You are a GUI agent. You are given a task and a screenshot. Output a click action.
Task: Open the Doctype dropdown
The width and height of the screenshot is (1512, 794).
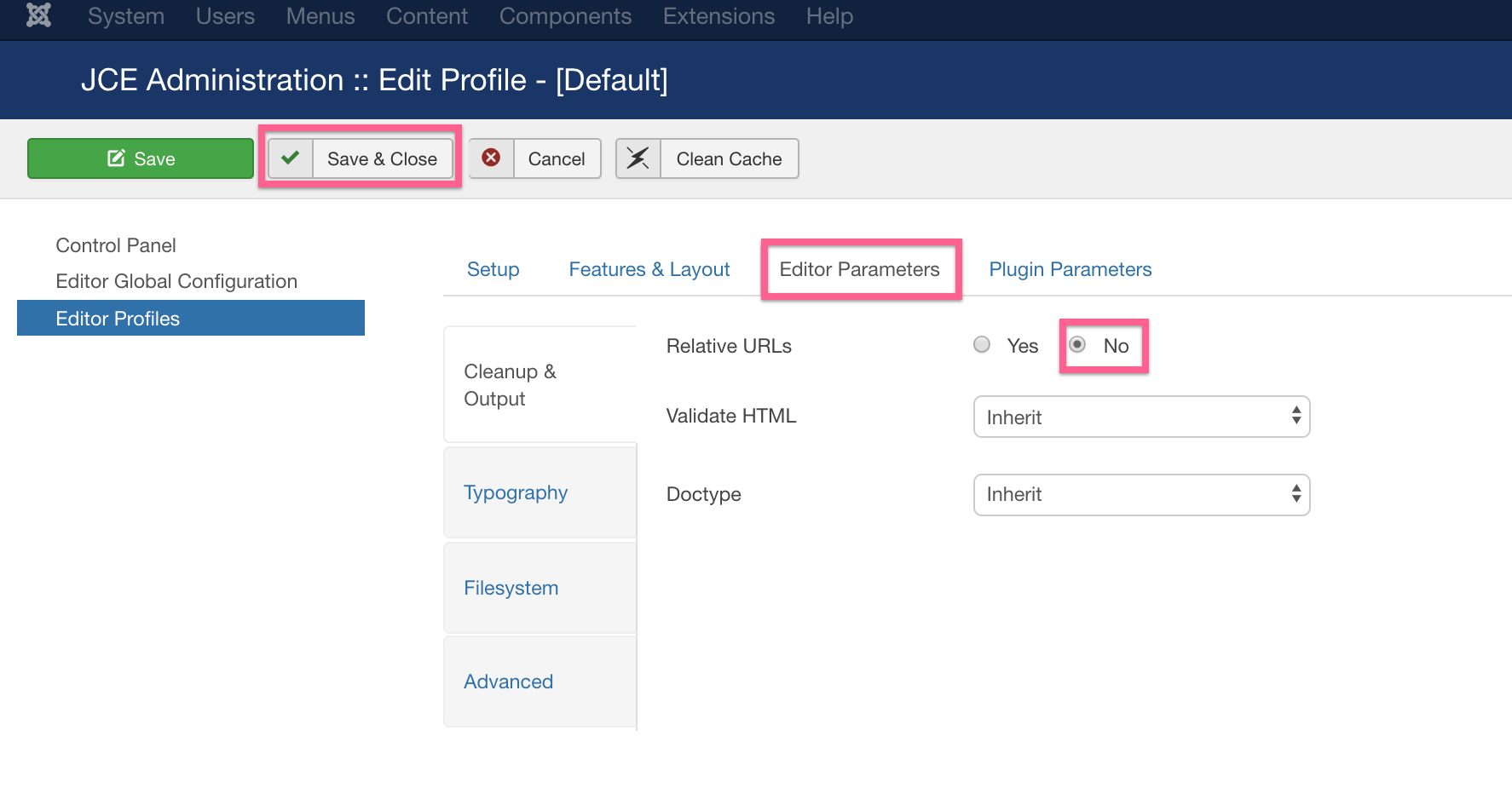1141,495
